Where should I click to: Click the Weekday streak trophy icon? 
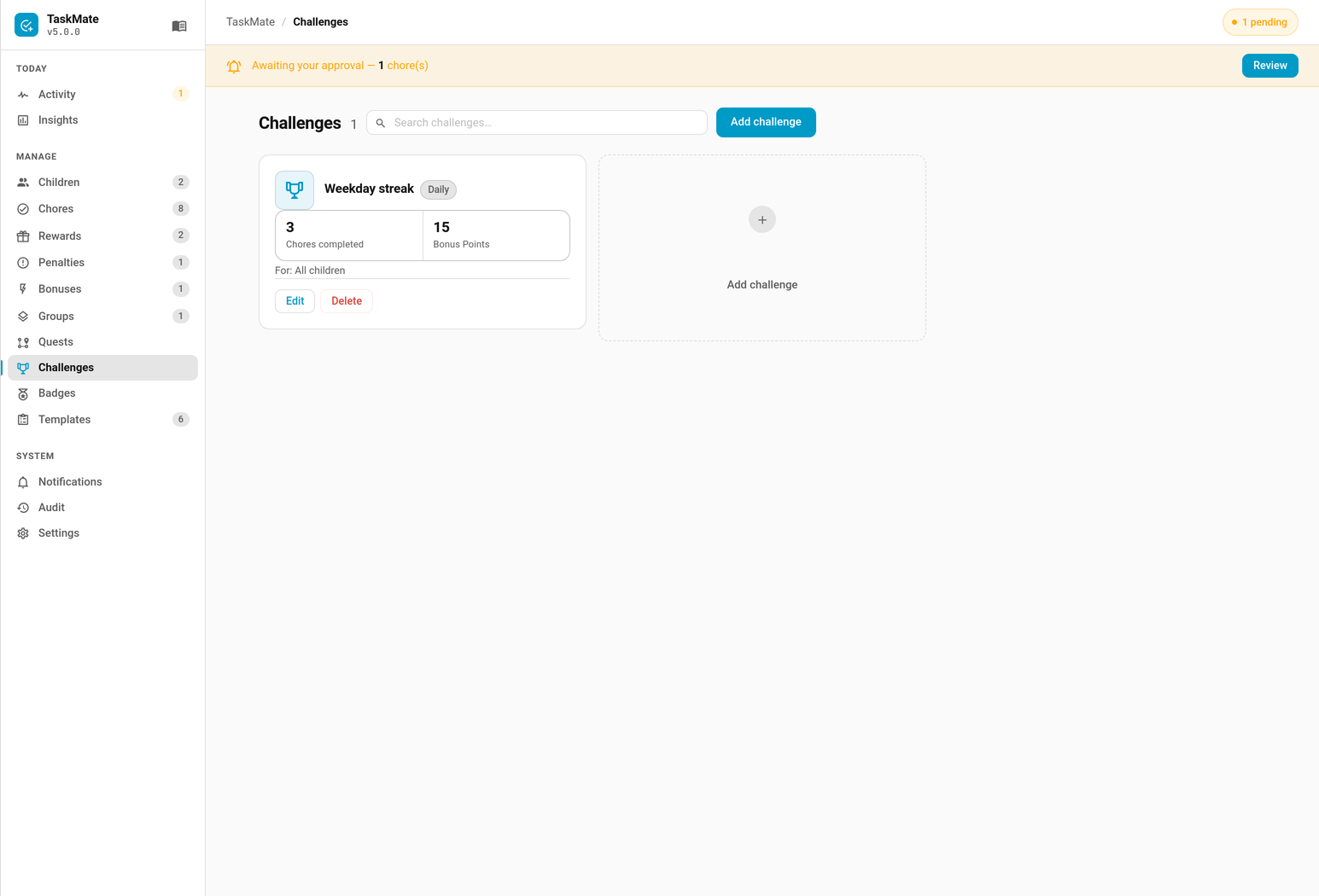click(x=295, y=190)
